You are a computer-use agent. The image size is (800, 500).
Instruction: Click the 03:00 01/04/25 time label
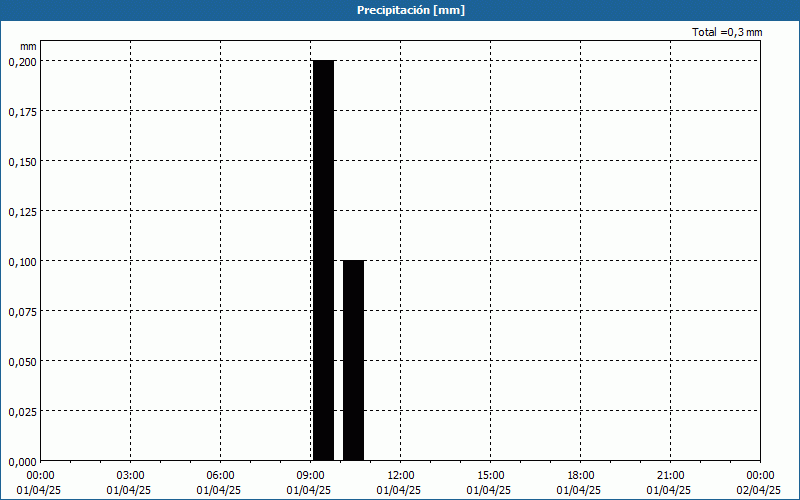(x=129, y=483)
